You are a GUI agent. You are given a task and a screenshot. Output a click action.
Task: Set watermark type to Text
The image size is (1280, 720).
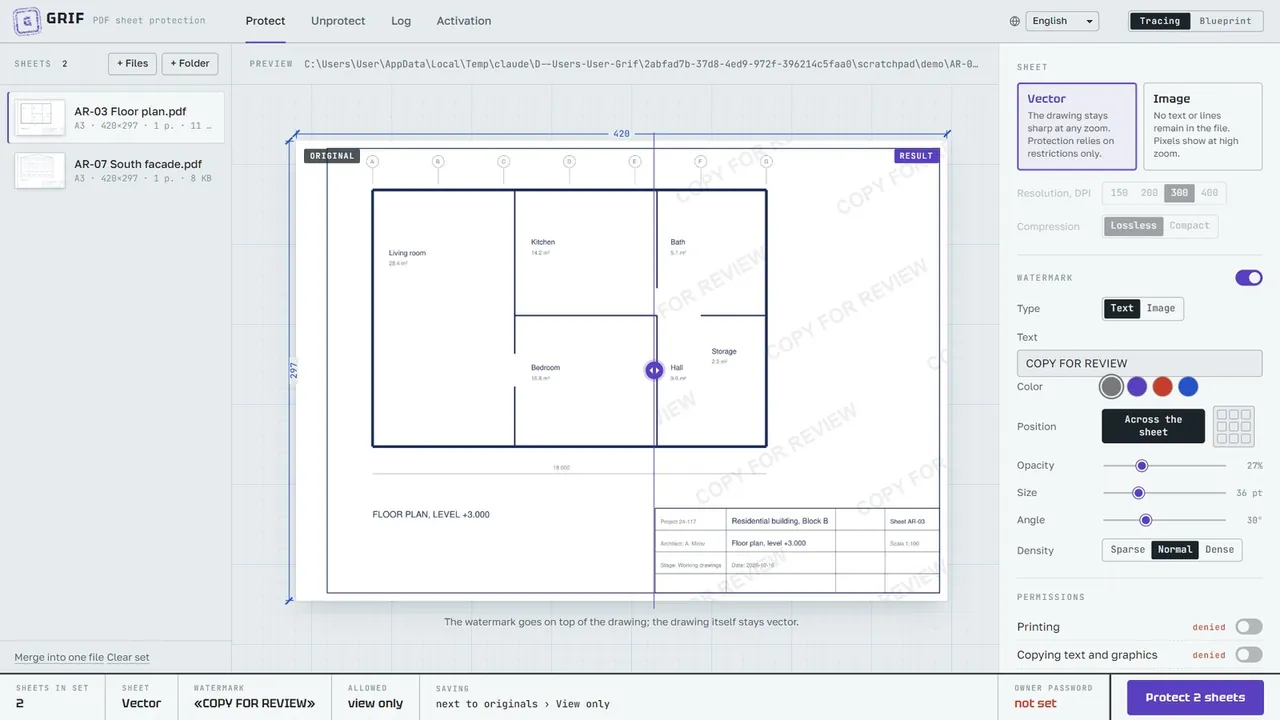1122,309
